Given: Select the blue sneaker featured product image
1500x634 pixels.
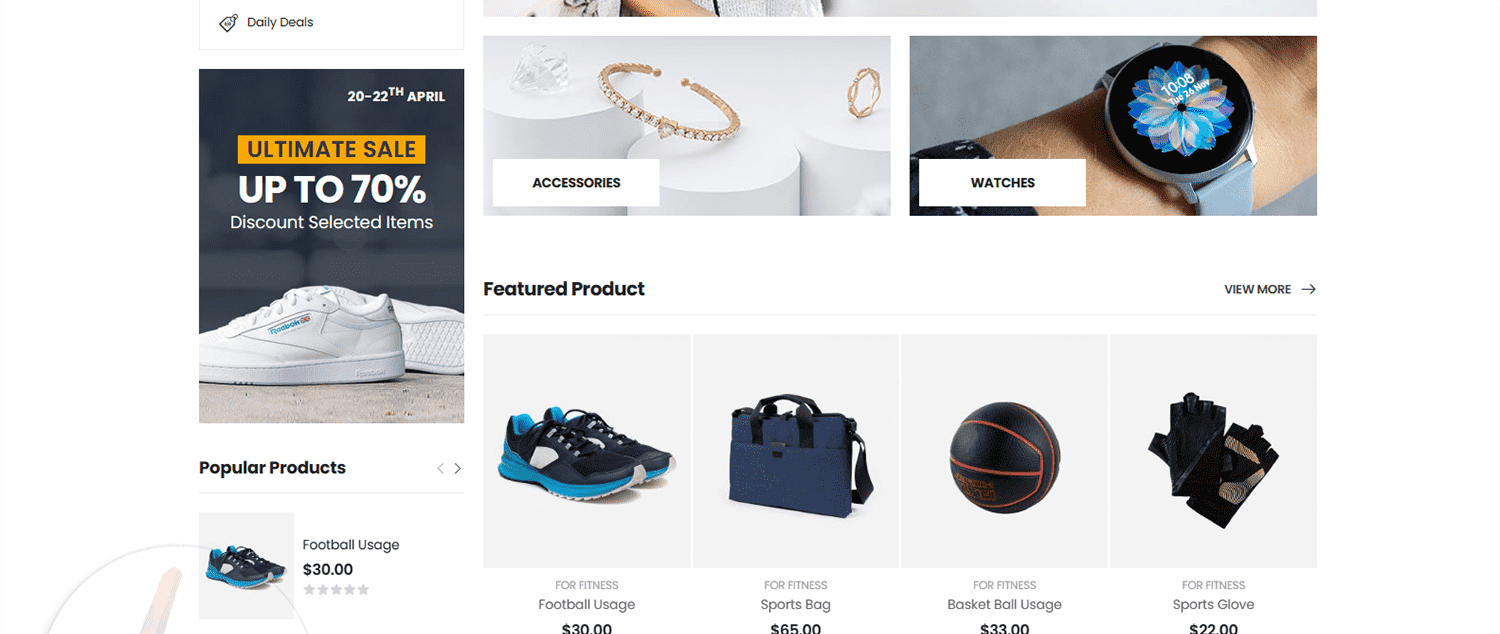Looking at the screenshot, I should 587,451.
